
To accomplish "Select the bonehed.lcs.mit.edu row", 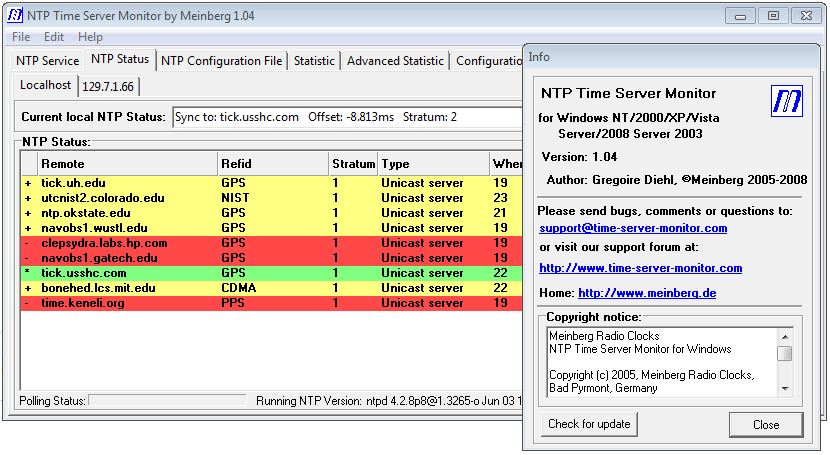I will 272,288.
